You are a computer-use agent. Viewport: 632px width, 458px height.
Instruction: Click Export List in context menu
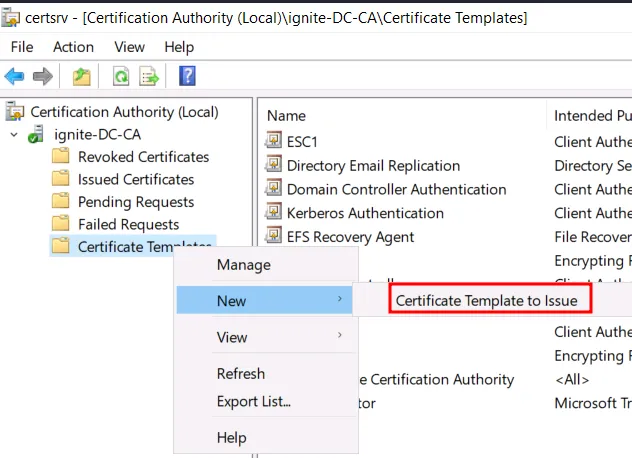click(x=253, y=401)
